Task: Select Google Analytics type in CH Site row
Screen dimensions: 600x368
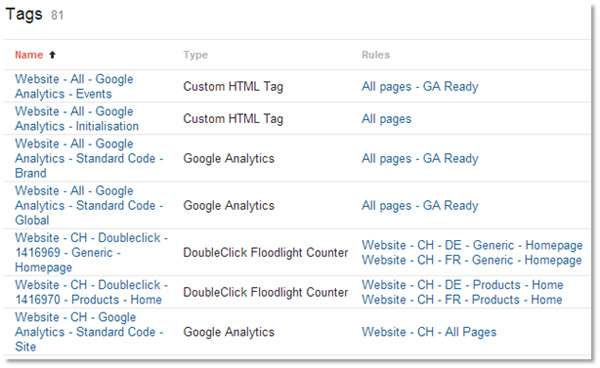Action: coord(229,332)
